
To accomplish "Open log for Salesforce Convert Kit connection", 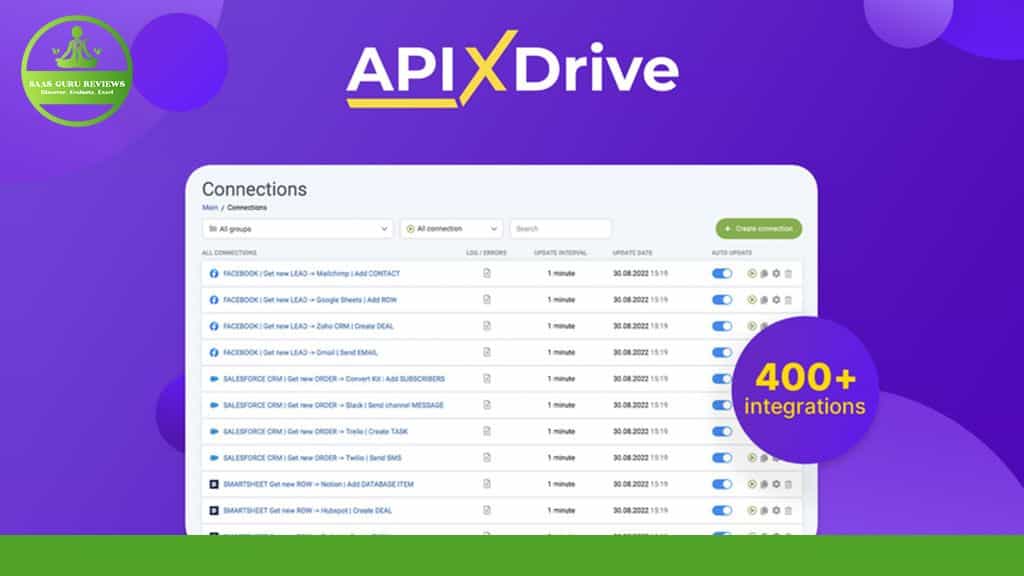I will click(x=487, y=378).
